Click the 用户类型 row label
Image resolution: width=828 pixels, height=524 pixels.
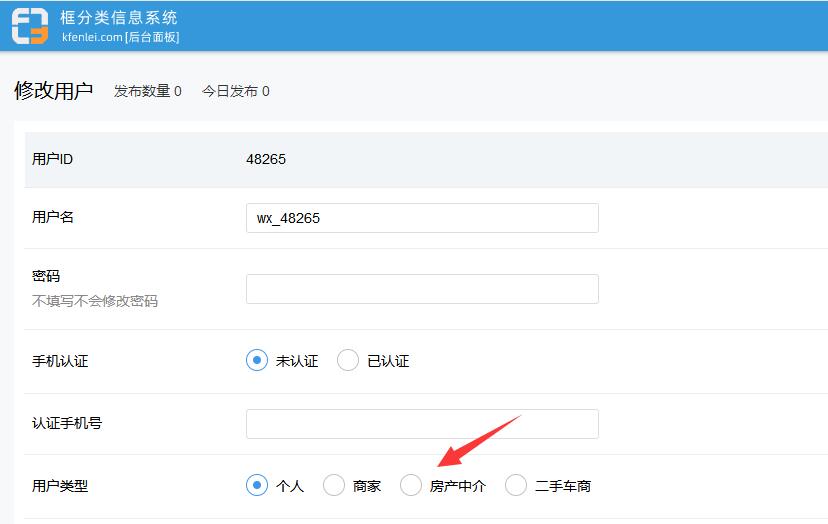coord(60,486)
